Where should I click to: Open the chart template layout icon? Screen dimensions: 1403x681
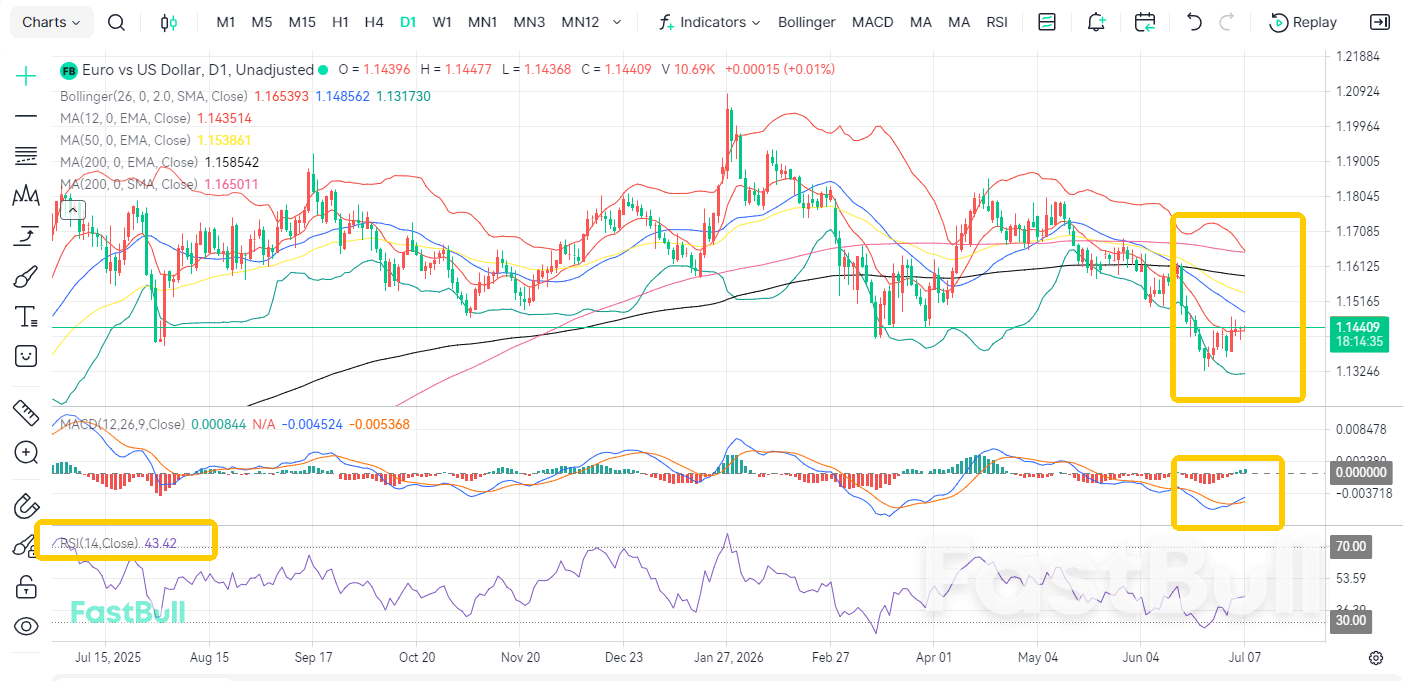click(x=1047, y=22)
